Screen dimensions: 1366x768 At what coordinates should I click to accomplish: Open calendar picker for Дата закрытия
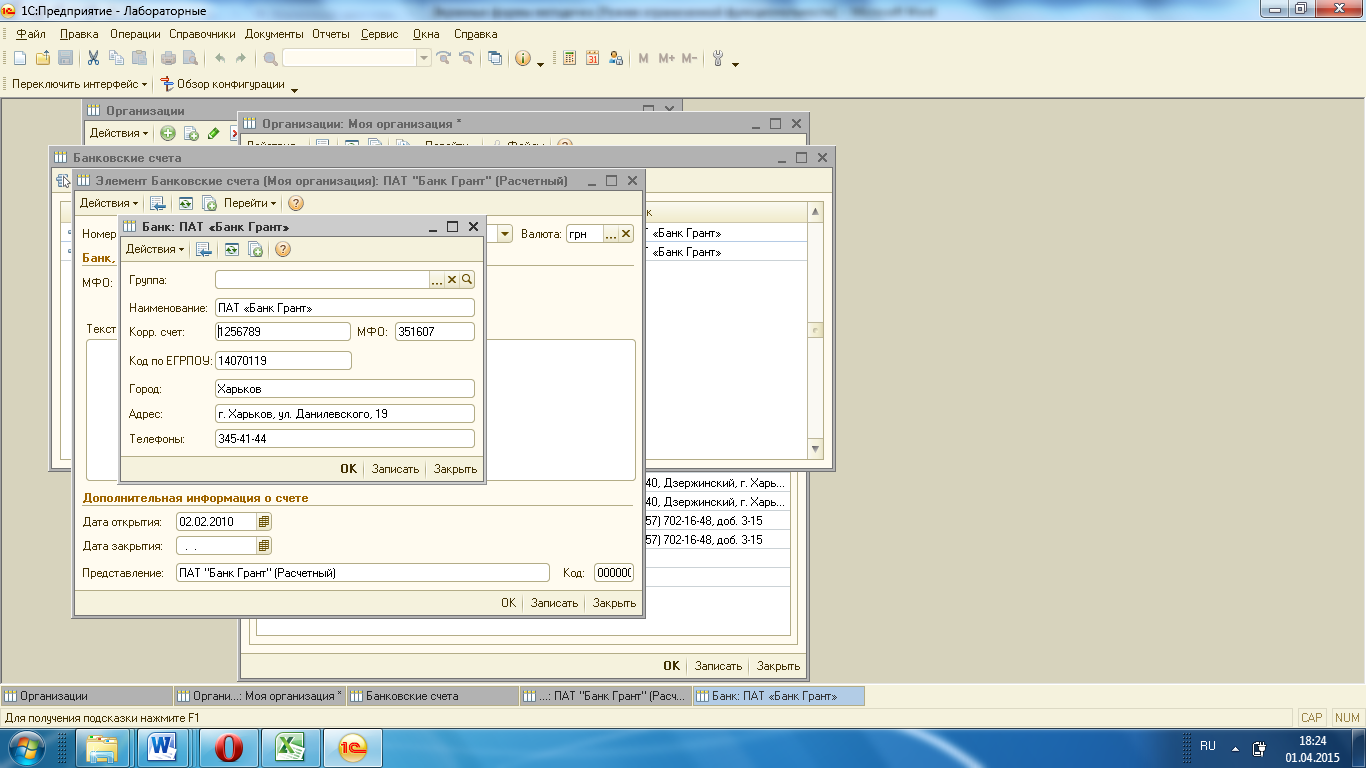point(264,546)
